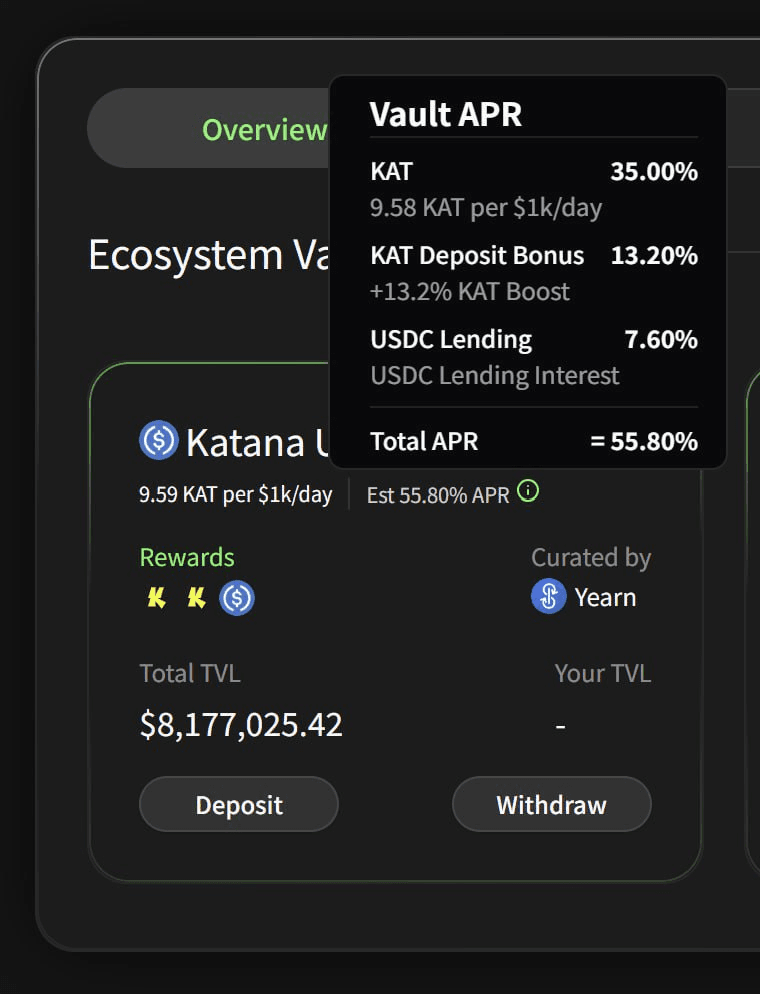Click the Yearn curator name

pyautogui.click(x=605, y=597)
